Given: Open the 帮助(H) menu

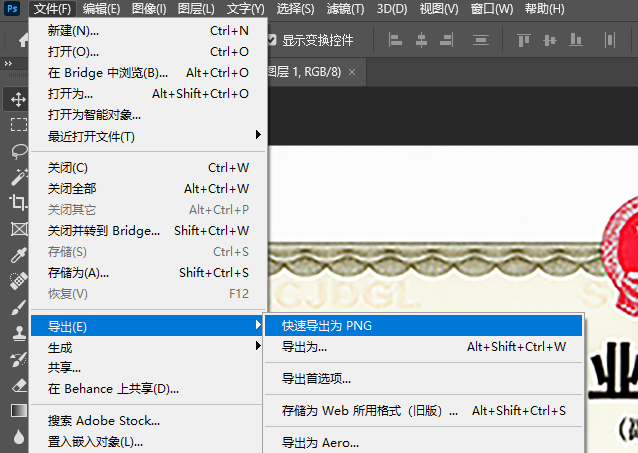Looking at the screenshot, I should tap(544, 9).
